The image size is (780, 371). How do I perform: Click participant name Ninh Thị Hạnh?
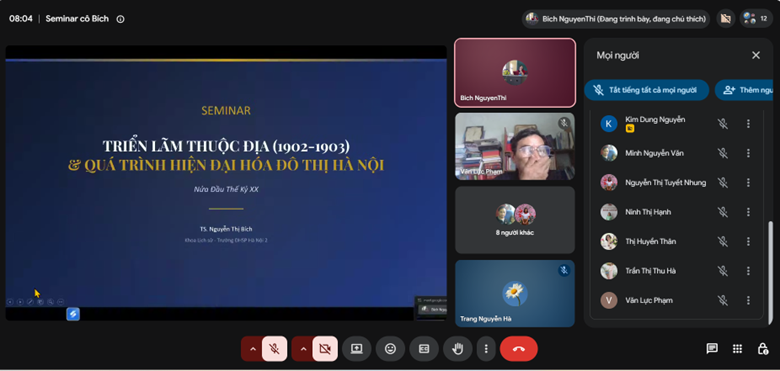[x=648, y=212]
